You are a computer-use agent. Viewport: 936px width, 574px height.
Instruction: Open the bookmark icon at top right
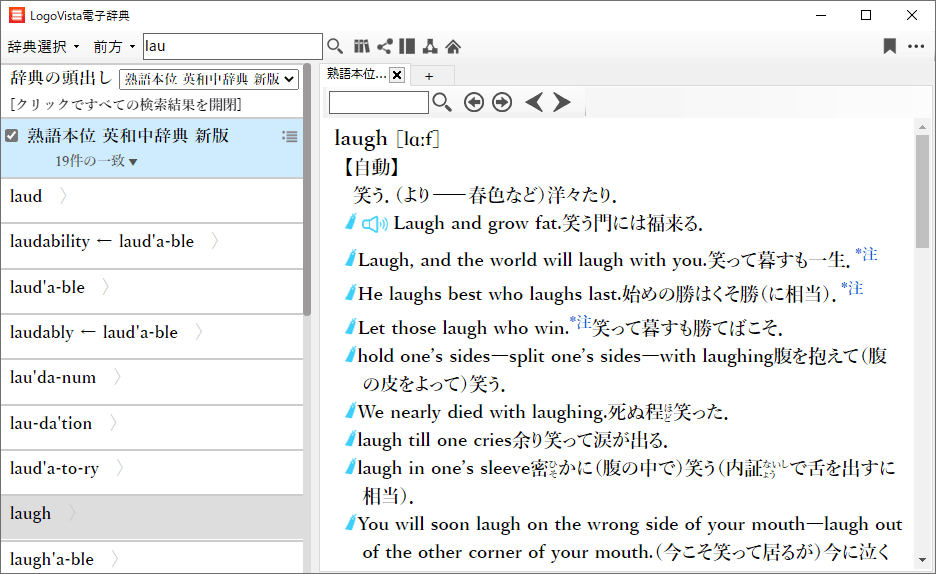tap(889, 46)
